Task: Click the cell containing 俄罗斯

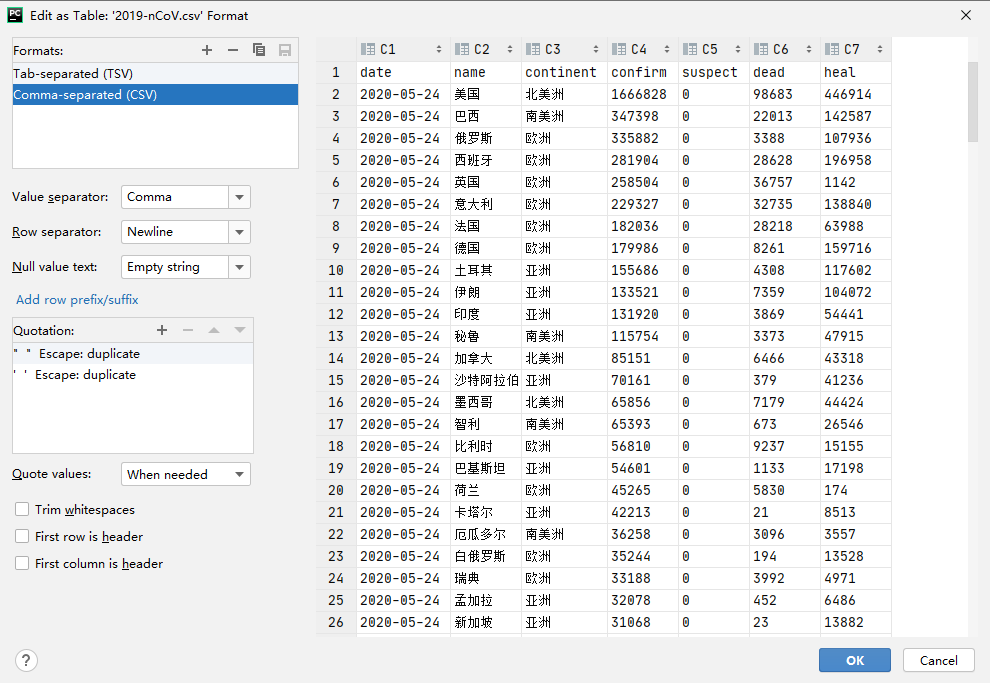Action: click(x=486, y=138)
